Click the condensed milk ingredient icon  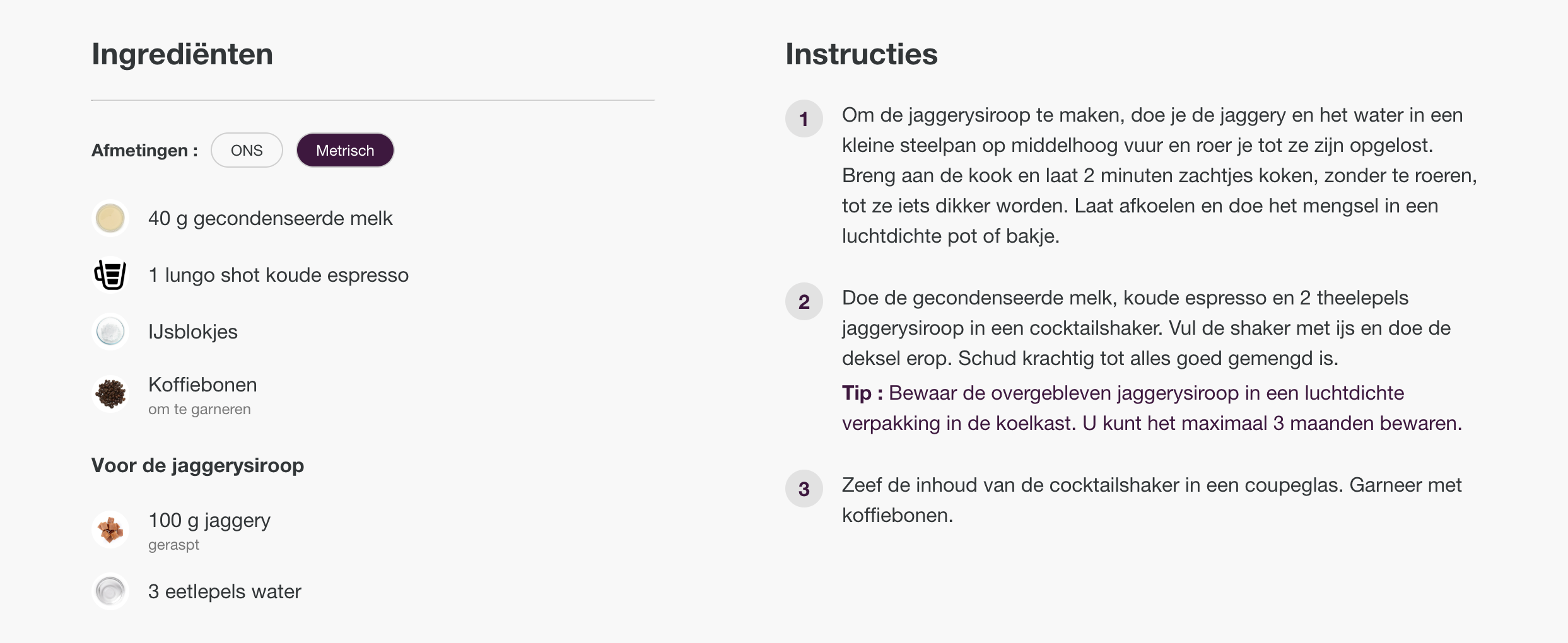[110, 219]
